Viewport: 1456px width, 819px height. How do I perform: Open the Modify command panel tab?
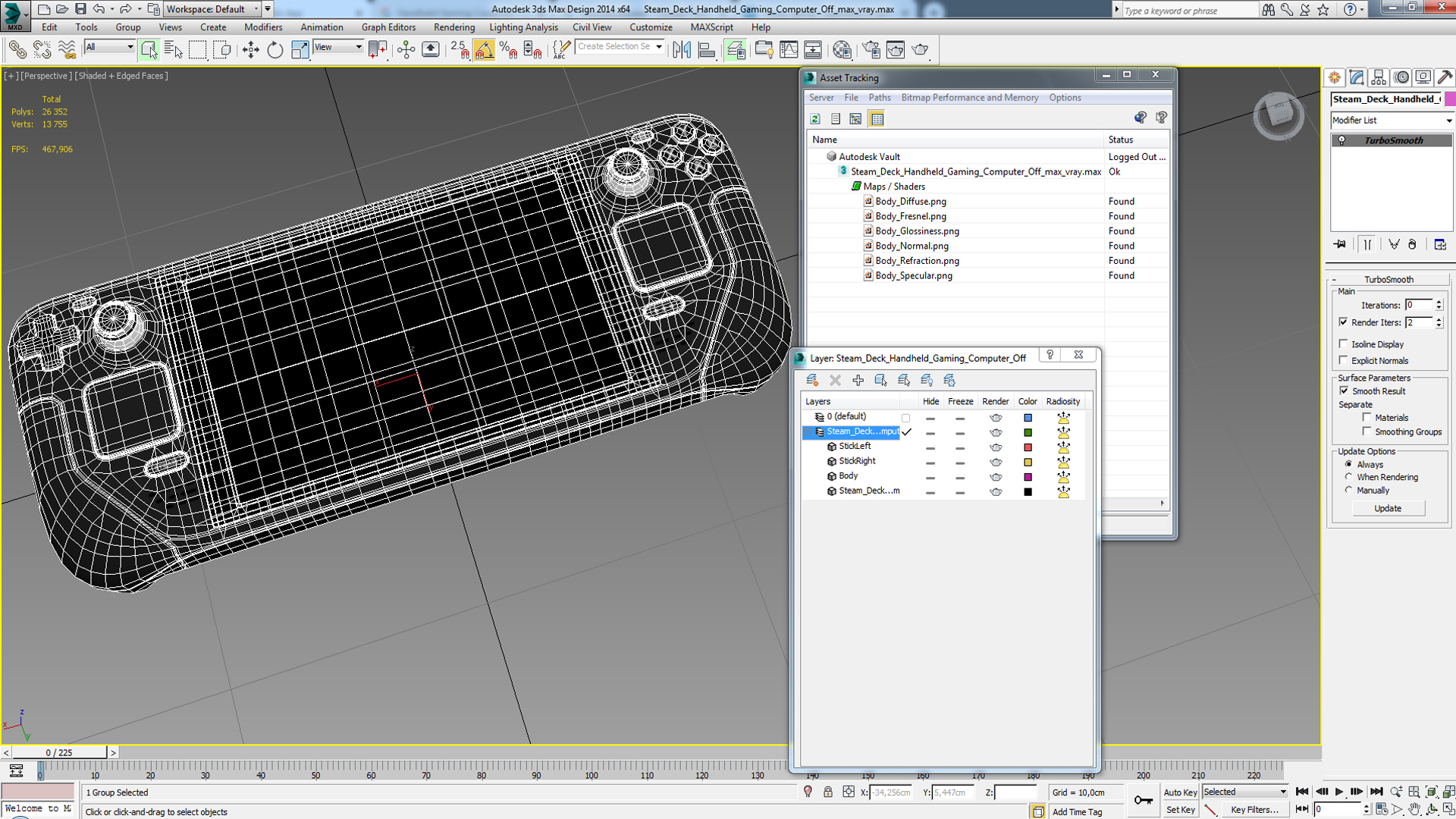pyautogui.click(x=1357, y=77)
